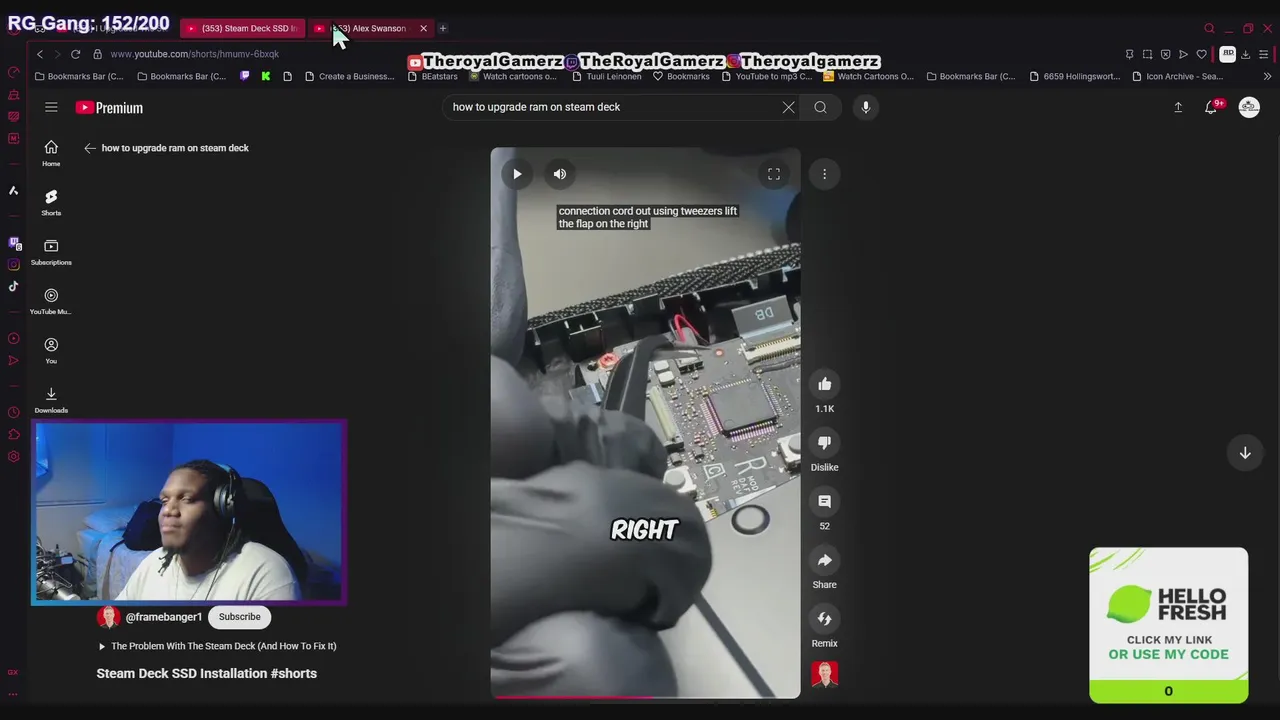The image size is (1280, 720).
Task: Open a new browser tab
Action: (443, 28)
